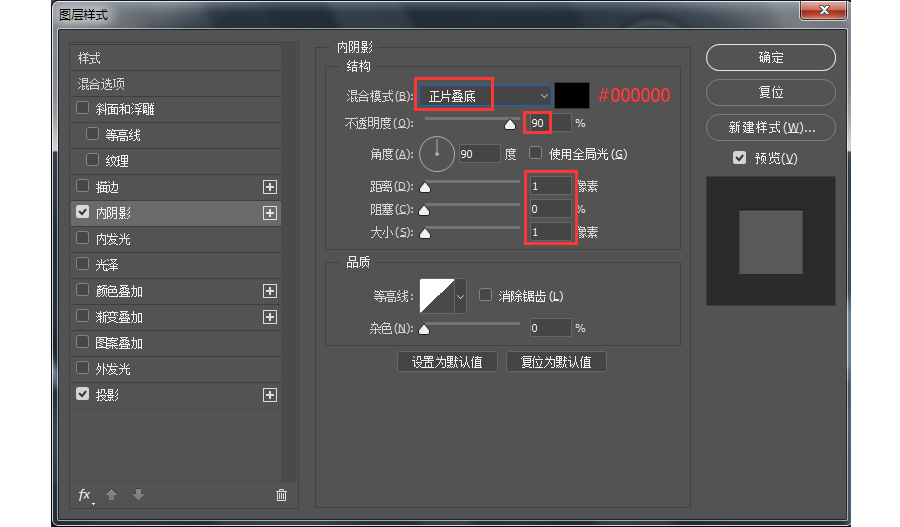Click the style preview thumbnail
This screenshot has width=900, height=527.
click(x=770, y=241)
